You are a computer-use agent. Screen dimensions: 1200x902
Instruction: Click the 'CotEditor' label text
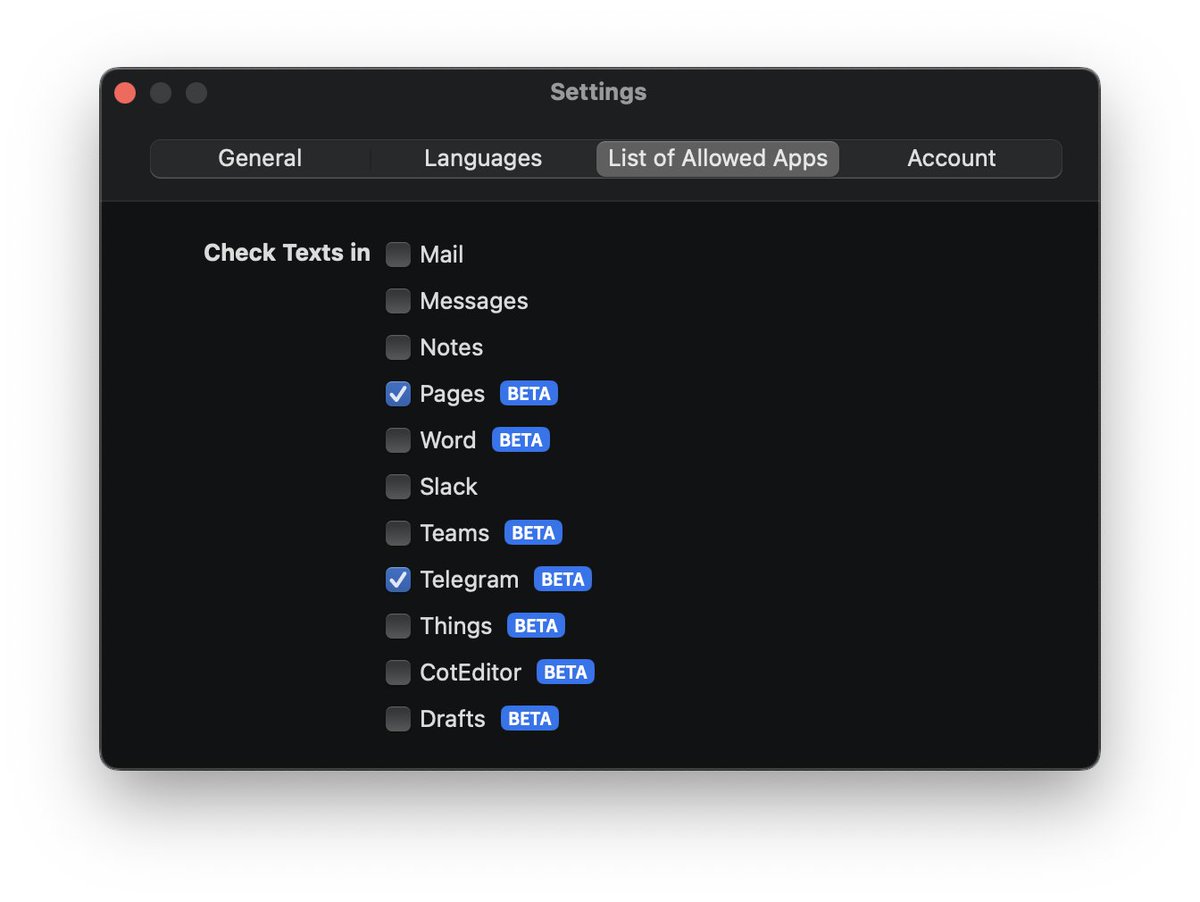[470, 672]
